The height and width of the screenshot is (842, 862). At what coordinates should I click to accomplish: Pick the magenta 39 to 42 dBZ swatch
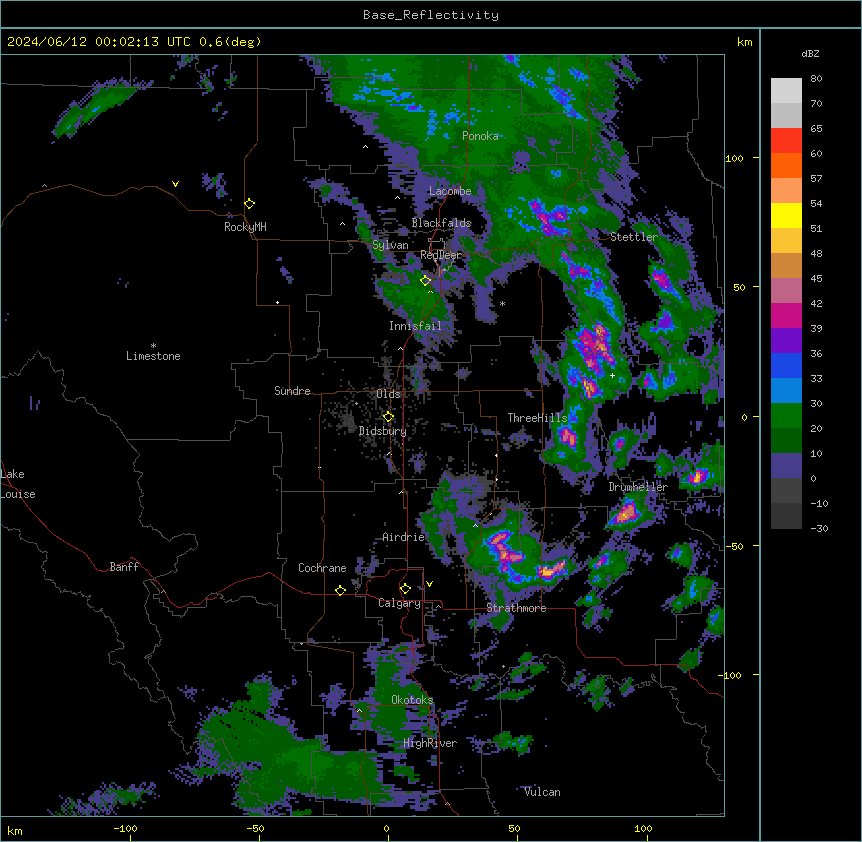point(786,315)
